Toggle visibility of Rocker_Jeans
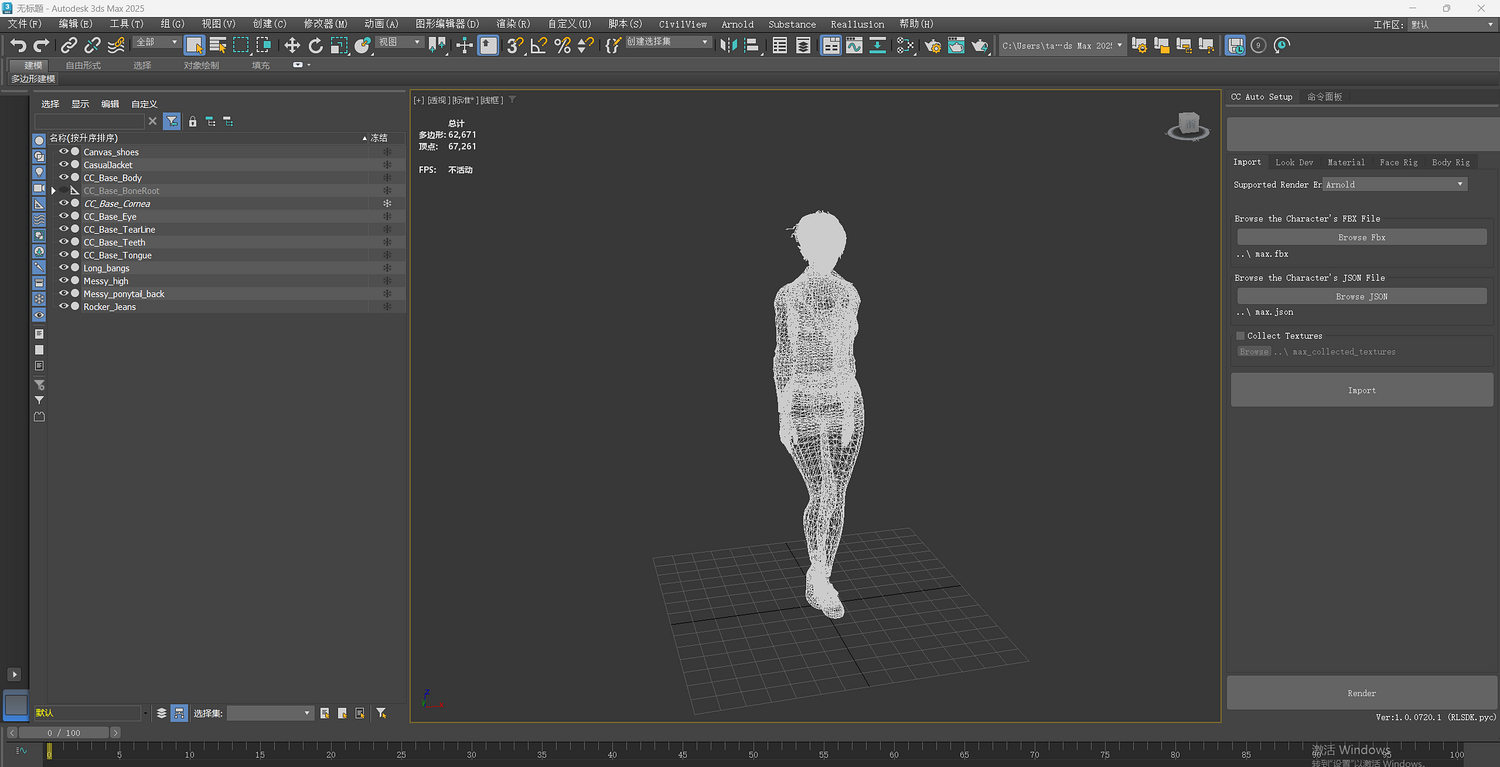 63,307
